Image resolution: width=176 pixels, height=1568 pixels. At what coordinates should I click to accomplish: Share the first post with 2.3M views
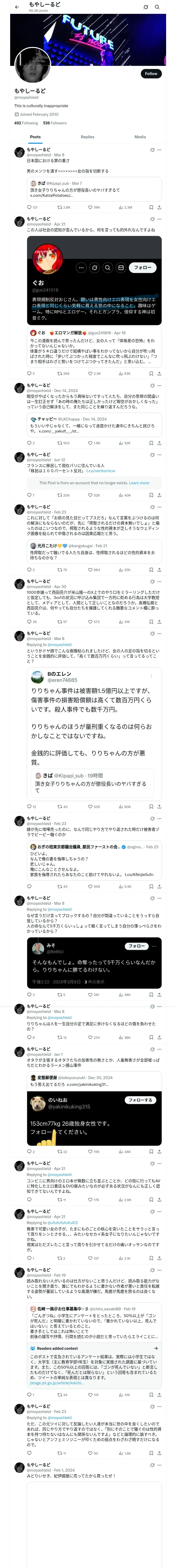tap(159, 207)
